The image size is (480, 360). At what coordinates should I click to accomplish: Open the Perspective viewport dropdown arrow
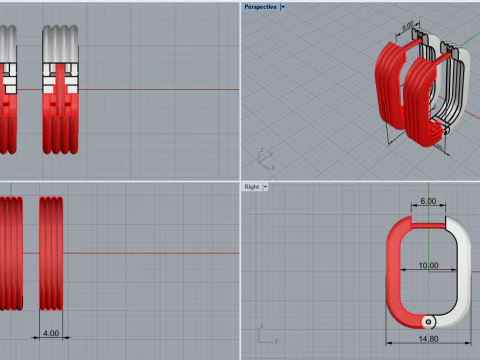pos(283,7)
